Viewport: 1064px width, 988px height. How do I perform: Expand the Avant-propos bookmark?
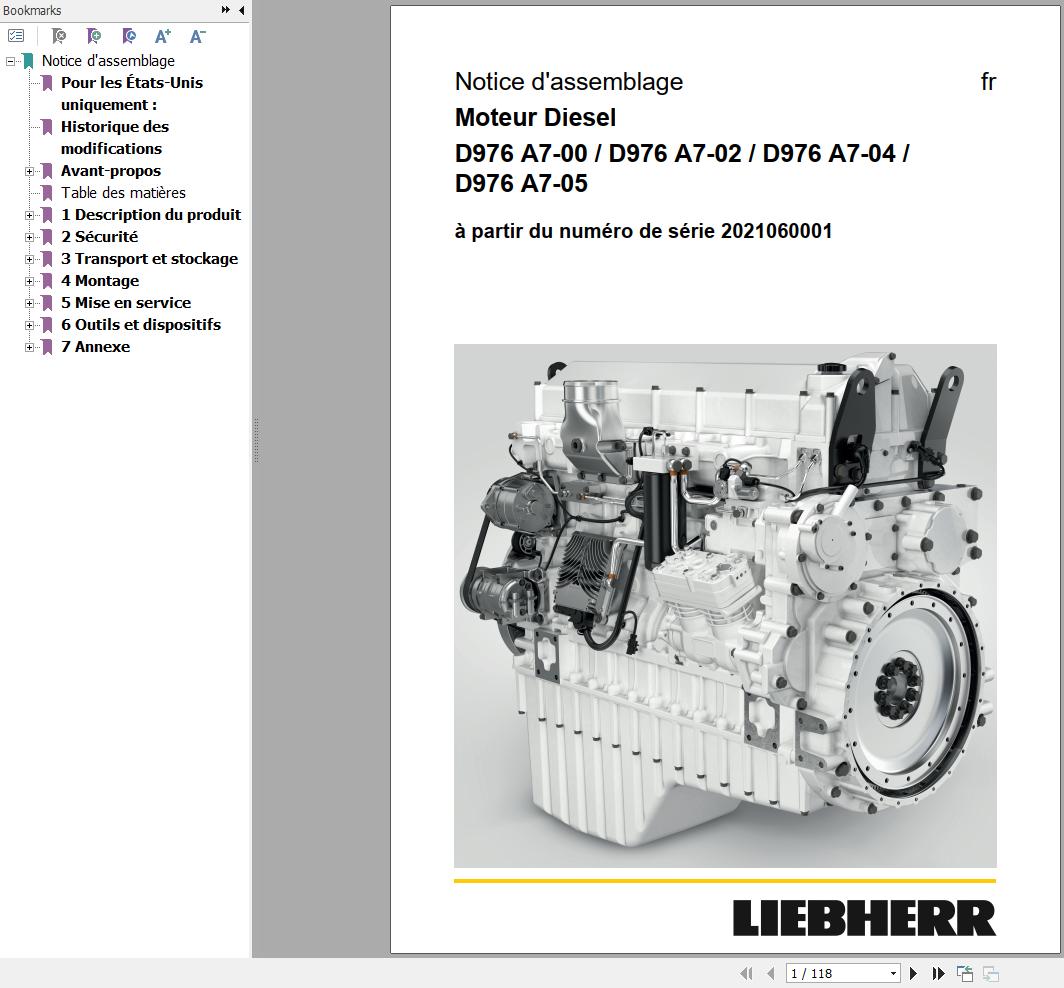pyautogui.click(x=29, y=171)
